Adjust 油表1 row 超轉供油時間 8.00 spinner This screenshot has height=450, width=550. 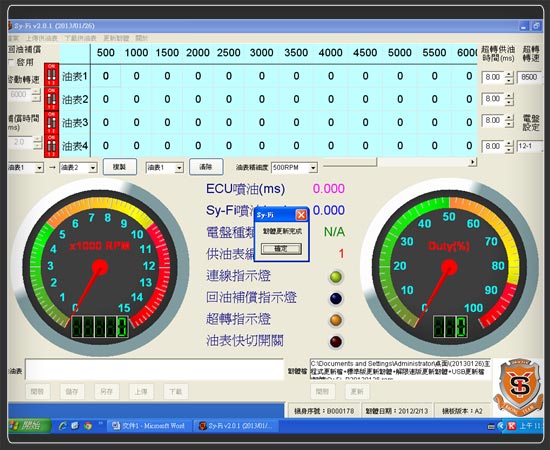509,77
